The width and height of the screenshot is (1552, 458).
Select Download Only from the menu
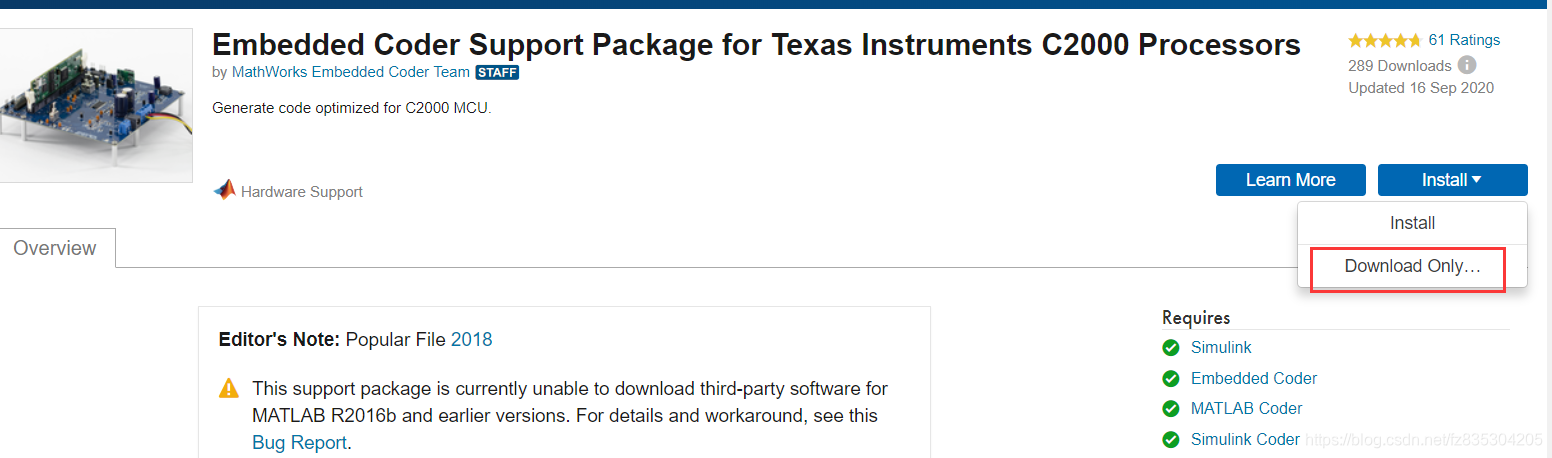pos(1411,266)
